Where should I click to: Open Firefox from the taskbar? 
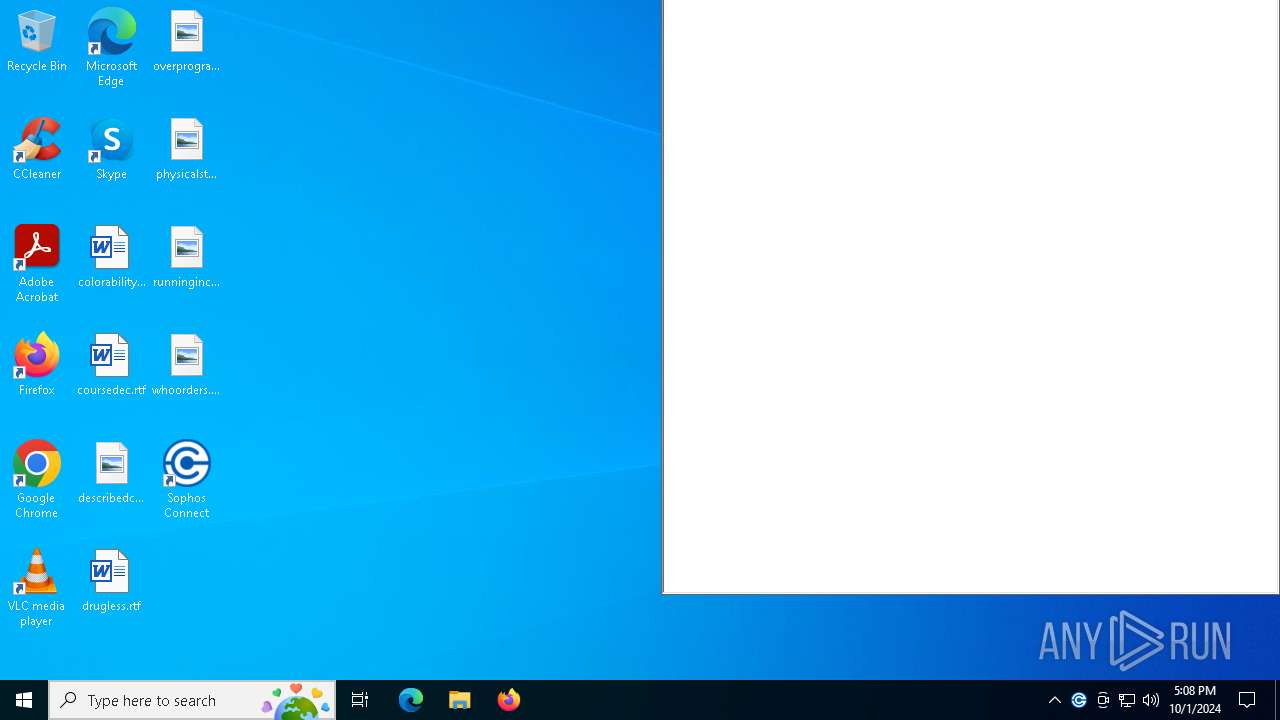(x=509, y=700)
